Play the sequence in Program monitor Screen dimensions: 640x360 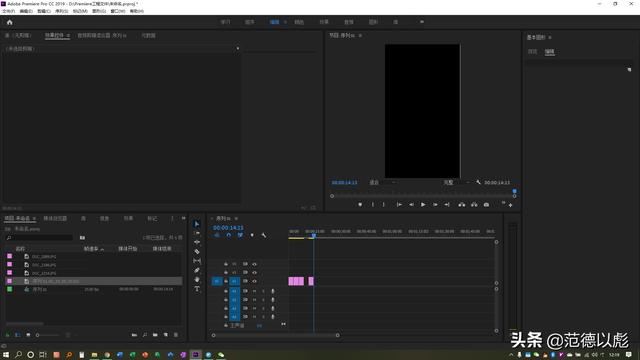(423, 204)
